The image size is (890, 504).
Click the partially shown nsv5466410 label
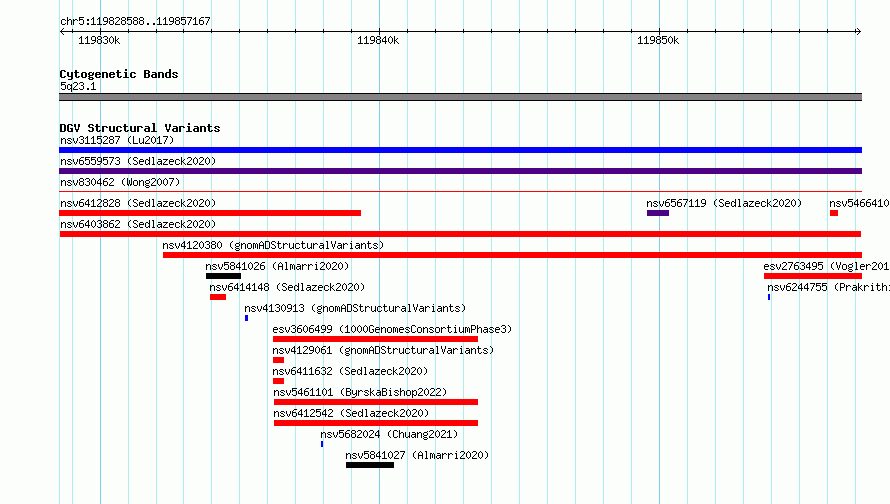click(859, 203)
